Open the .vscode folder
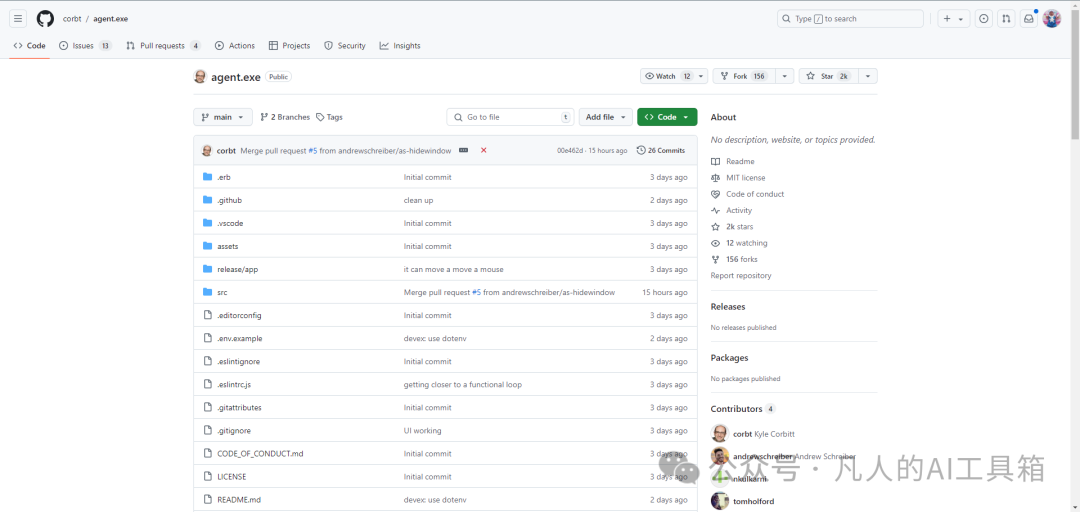This screenshot has height=512, width=1080. coord(230,223)
